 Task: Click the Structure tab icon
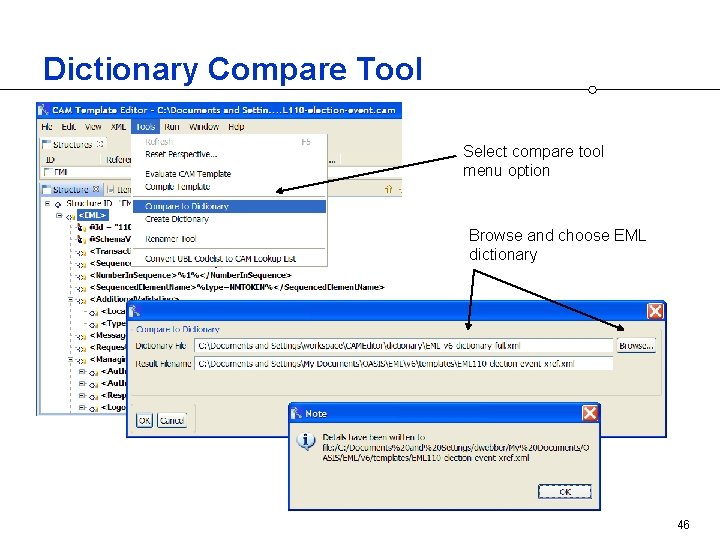tap(46, 189)
